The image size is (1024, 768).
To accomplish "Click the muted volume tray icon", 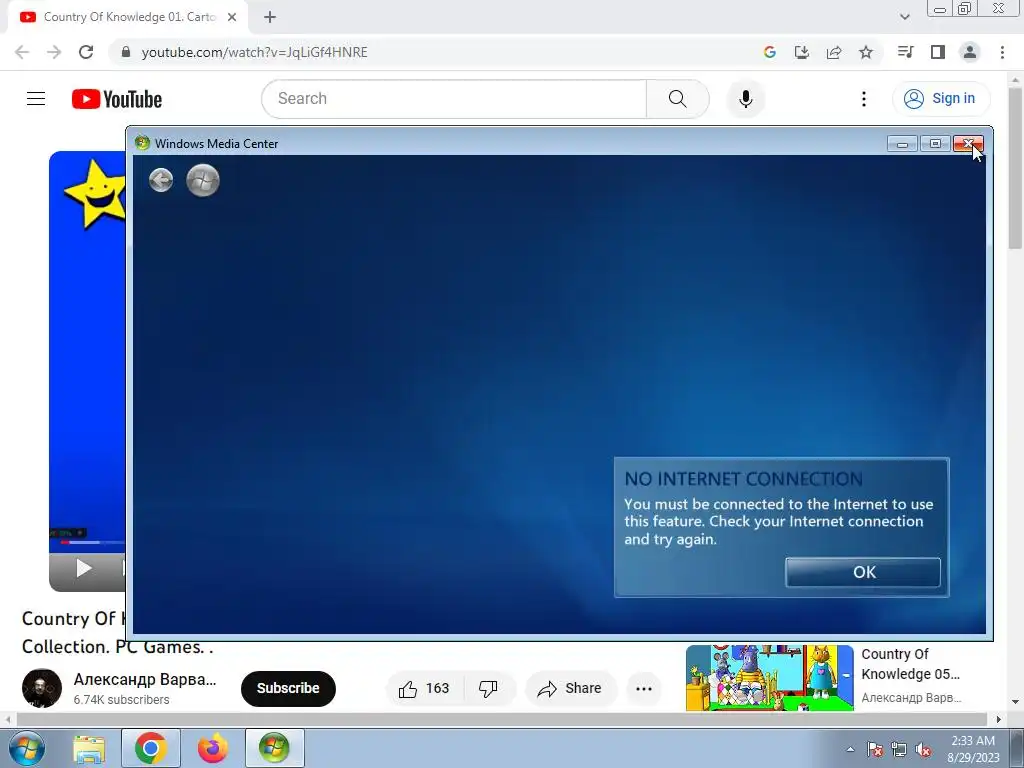I will (923, 749).
